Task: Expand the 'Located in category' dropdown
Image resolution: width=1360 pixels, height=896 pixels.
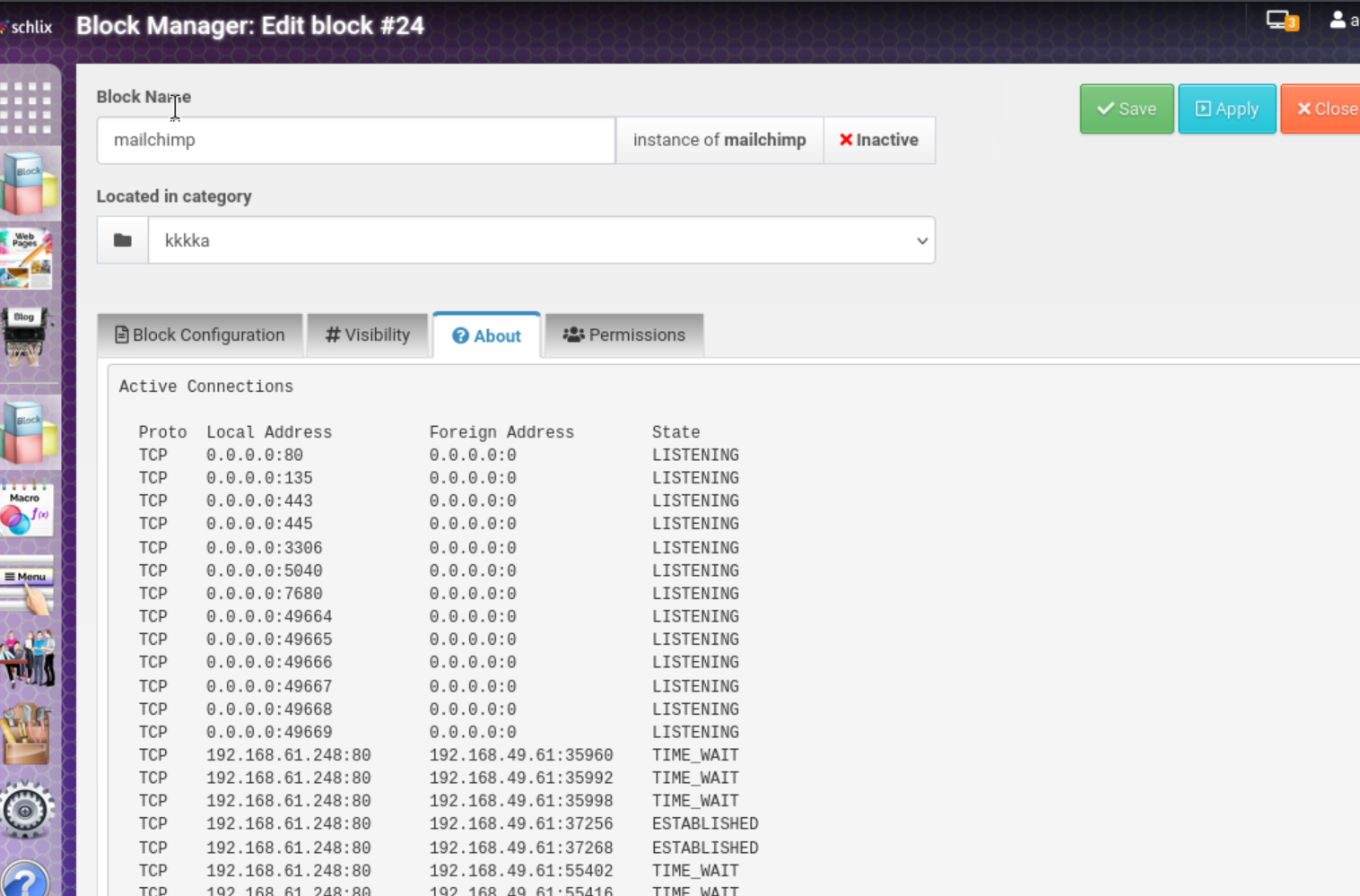Action: pyautogui.click(x=541, y=240)
